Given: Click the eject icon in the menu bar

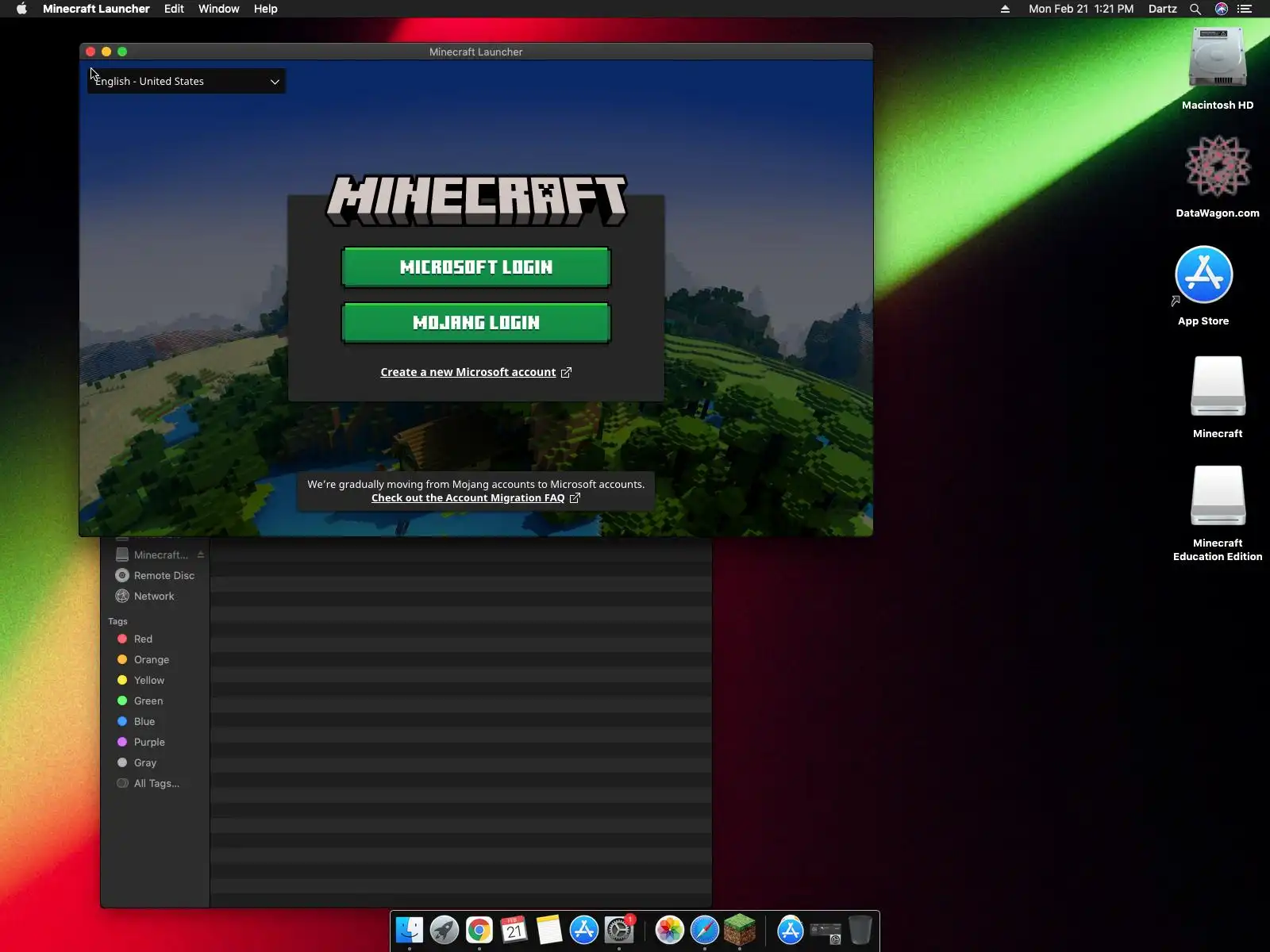Looking at the screenshot, I should [x=1005, y=9].
